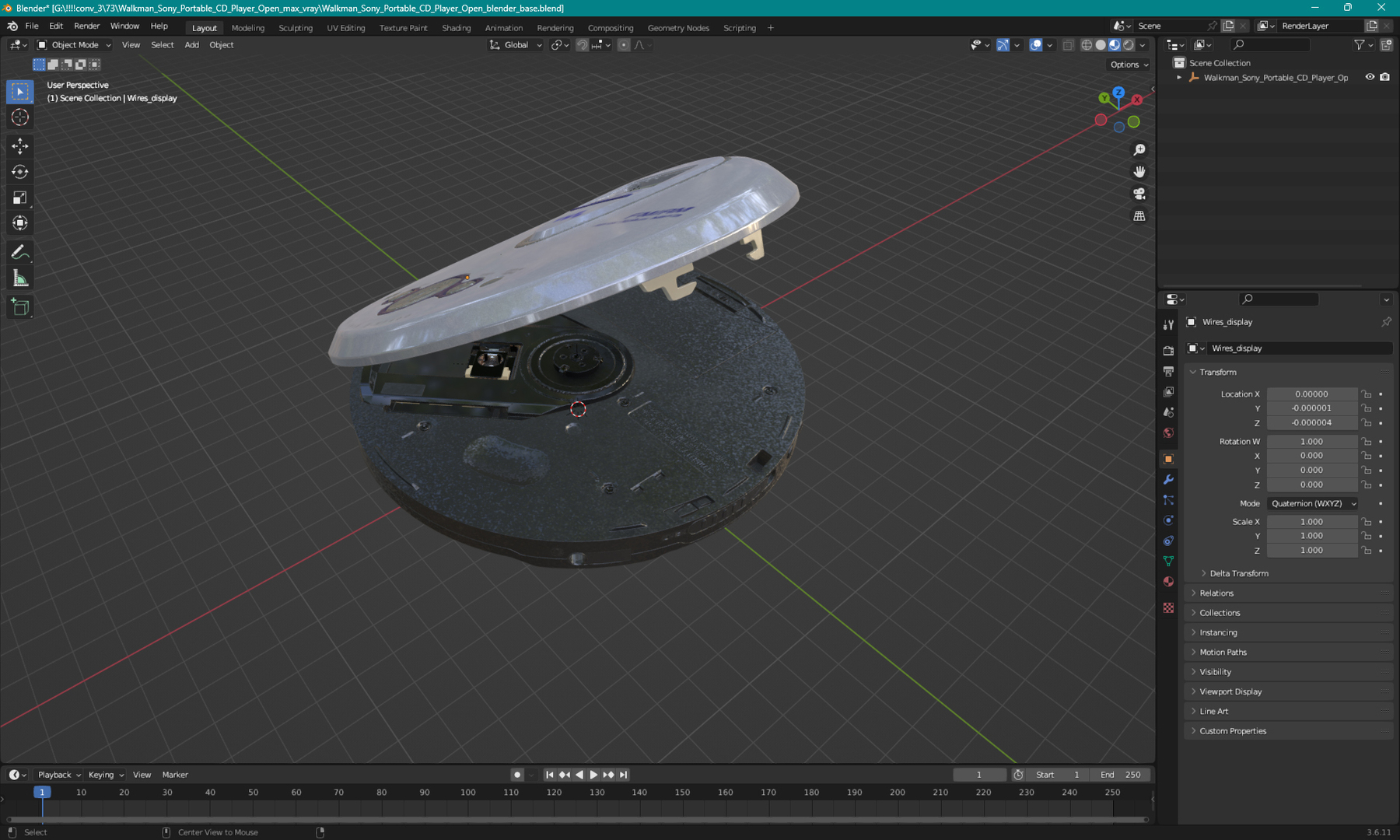Open the Render menu
The width and height of the screenshot is (1400, 840).
87,26
